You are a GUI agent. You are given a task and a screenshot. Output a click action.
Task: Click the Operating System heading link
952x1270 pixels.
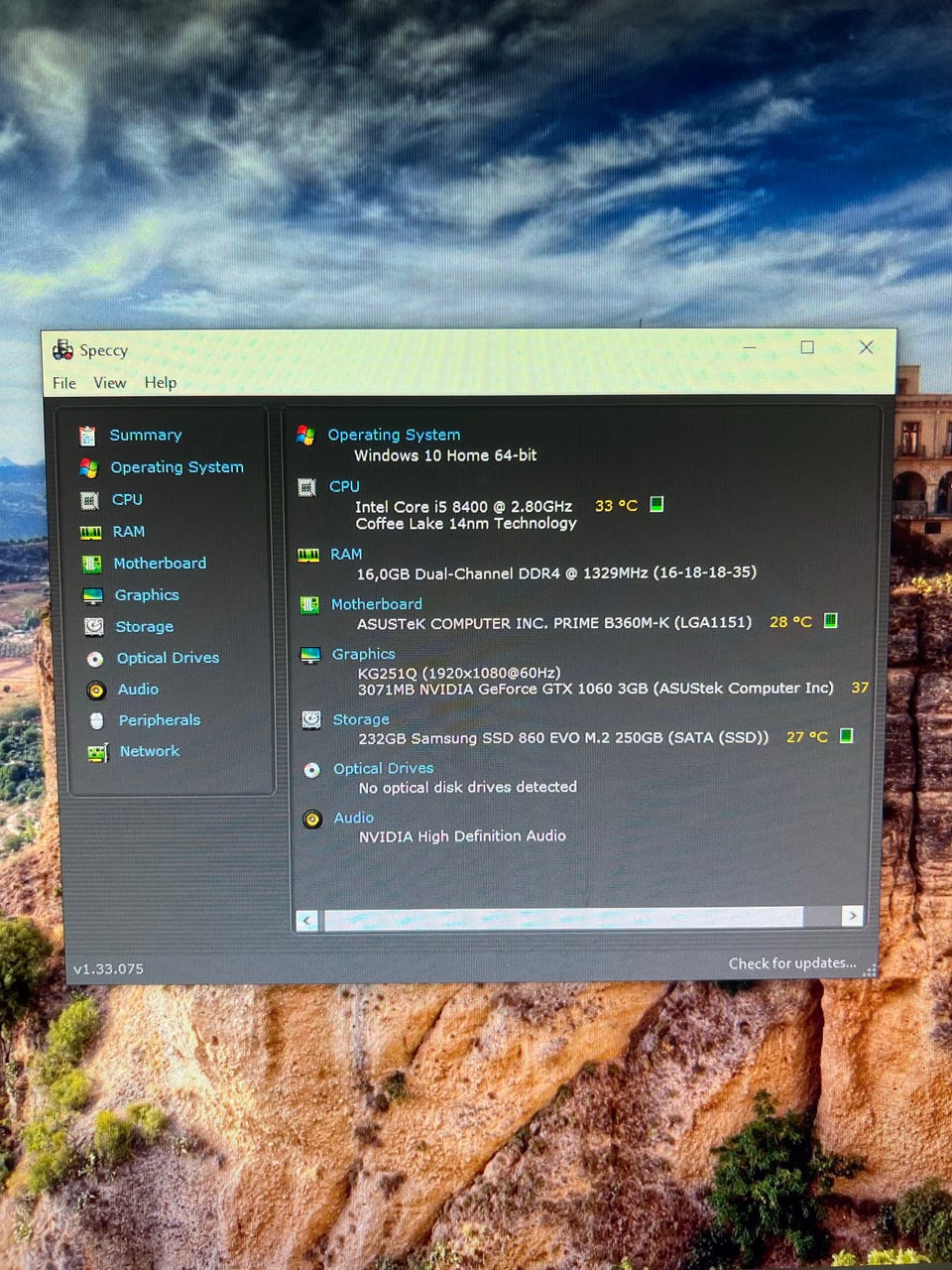click(x=394, y=435)
